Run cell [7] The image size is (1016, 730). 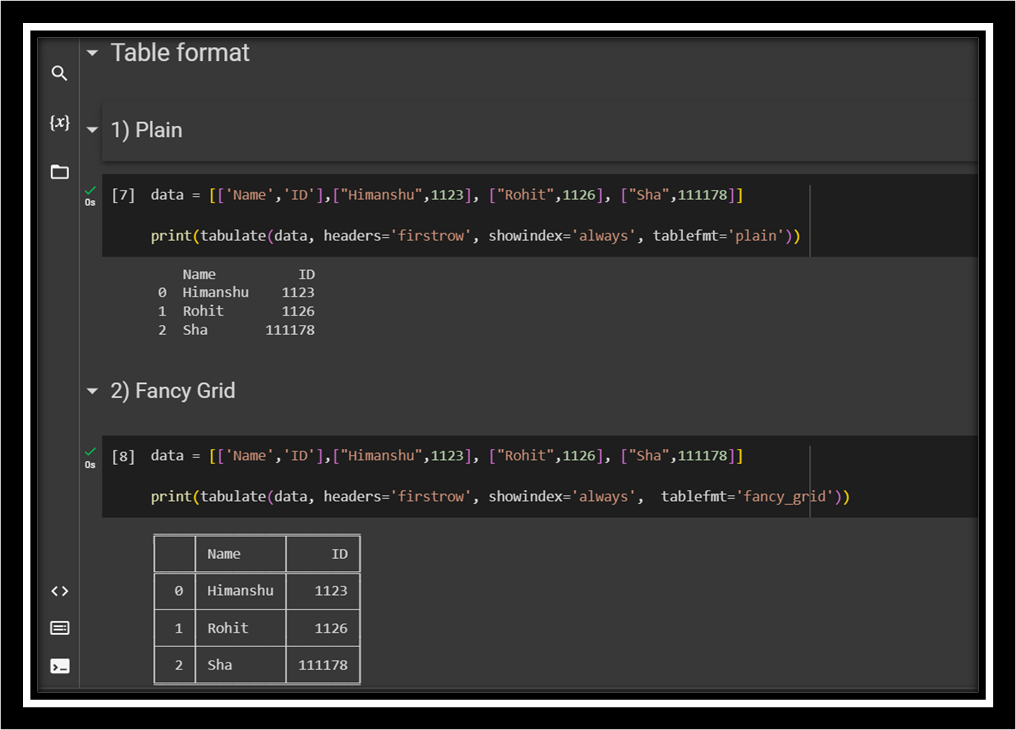pyautogui.click(x=123, y=195)
